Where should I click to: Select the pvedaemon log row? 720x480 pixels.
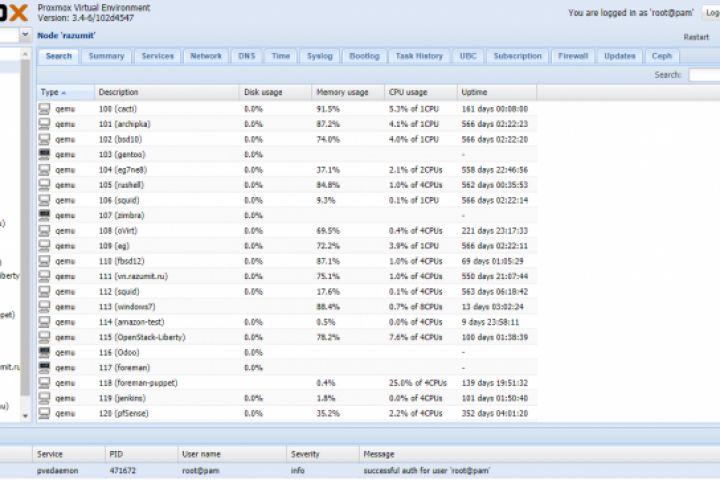tap(360, 471)
